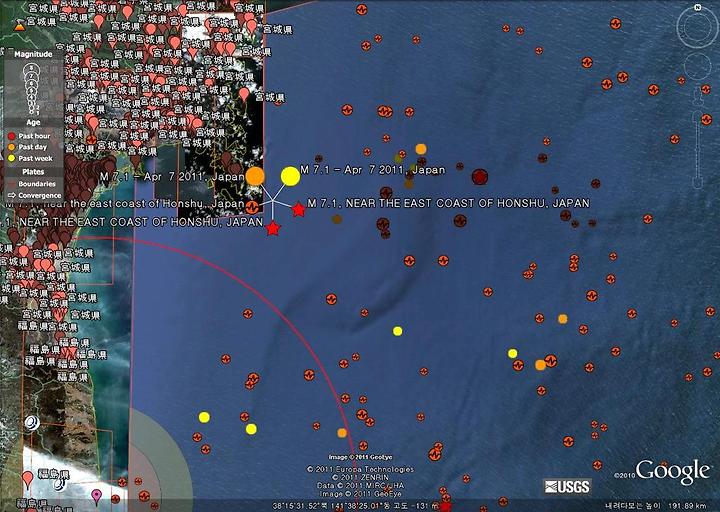Open the lowercase 'near the east coast of Honshu, Japan' label
The height and width of the screenshot is (512, 720).
[x=126, y=203]
